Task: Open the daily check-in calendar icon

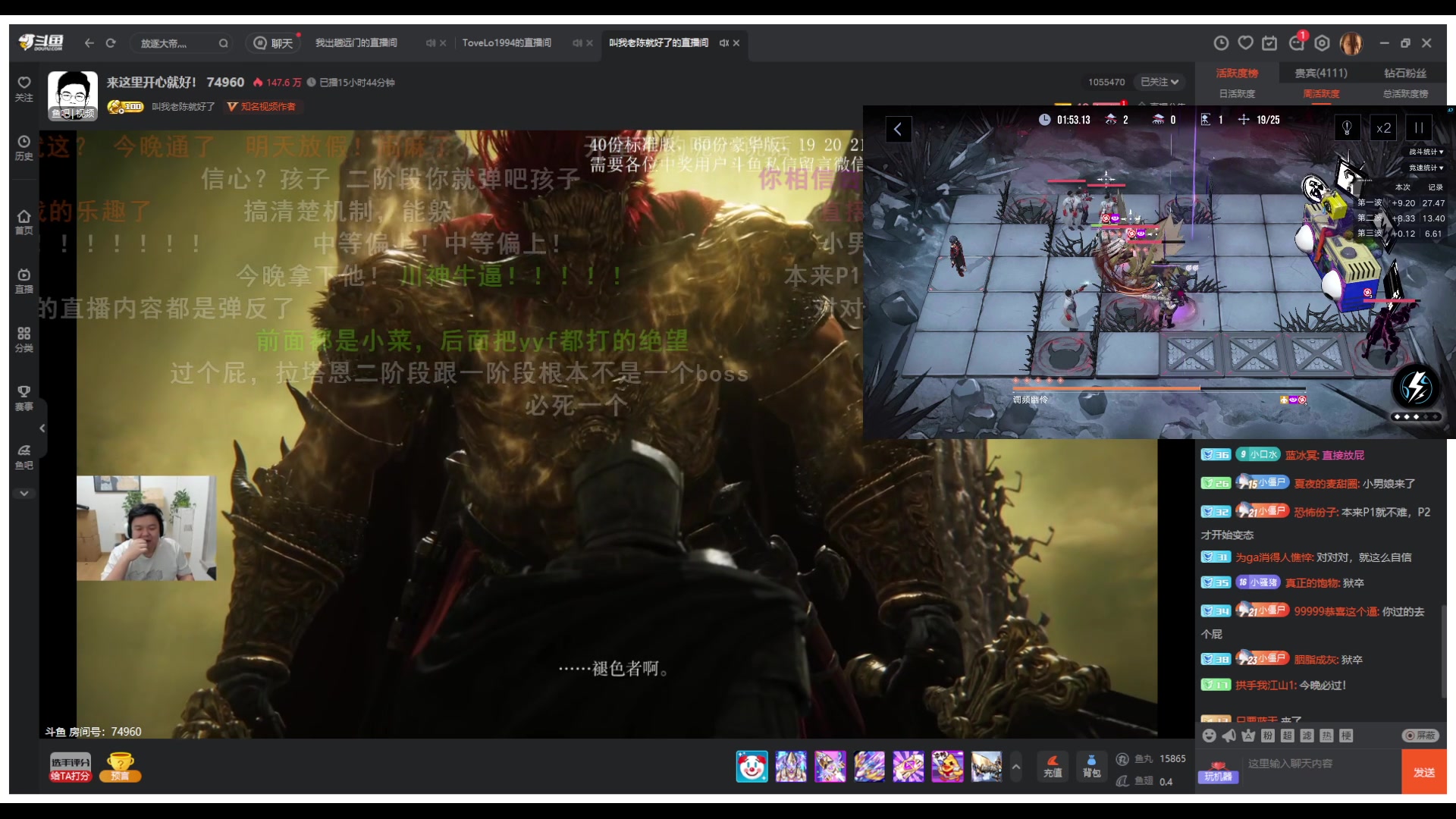Action: (1269, 43)
